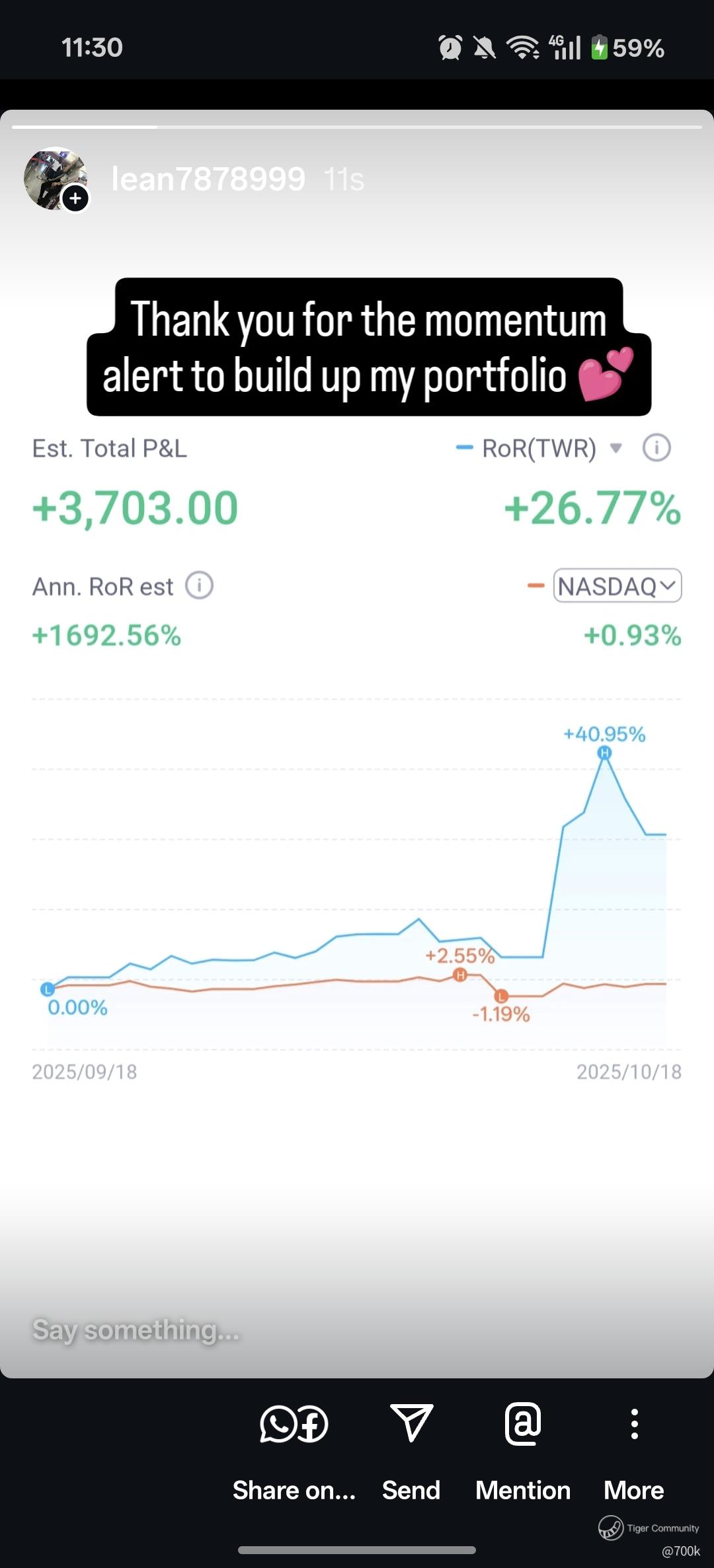Tap the WhatsApp share icon
714x1568 pixels.
click(278, 1423)
